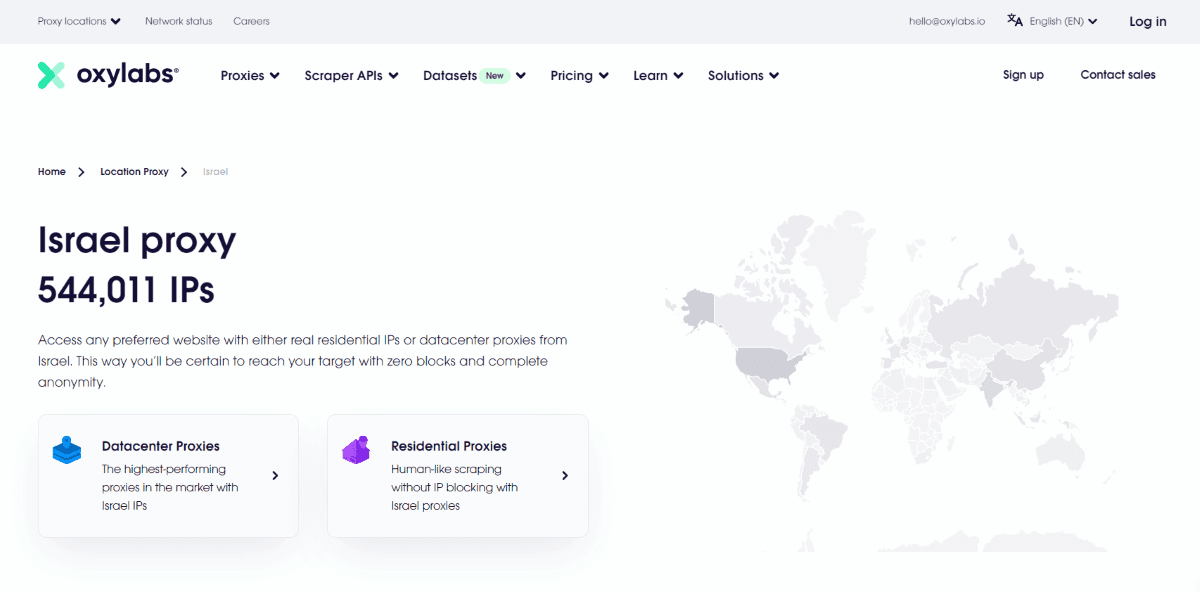Click the language translate icon
Image resolution: width=1200 pixels, height=592 pixels.
pyautogui.click(x=1015, y=20)
